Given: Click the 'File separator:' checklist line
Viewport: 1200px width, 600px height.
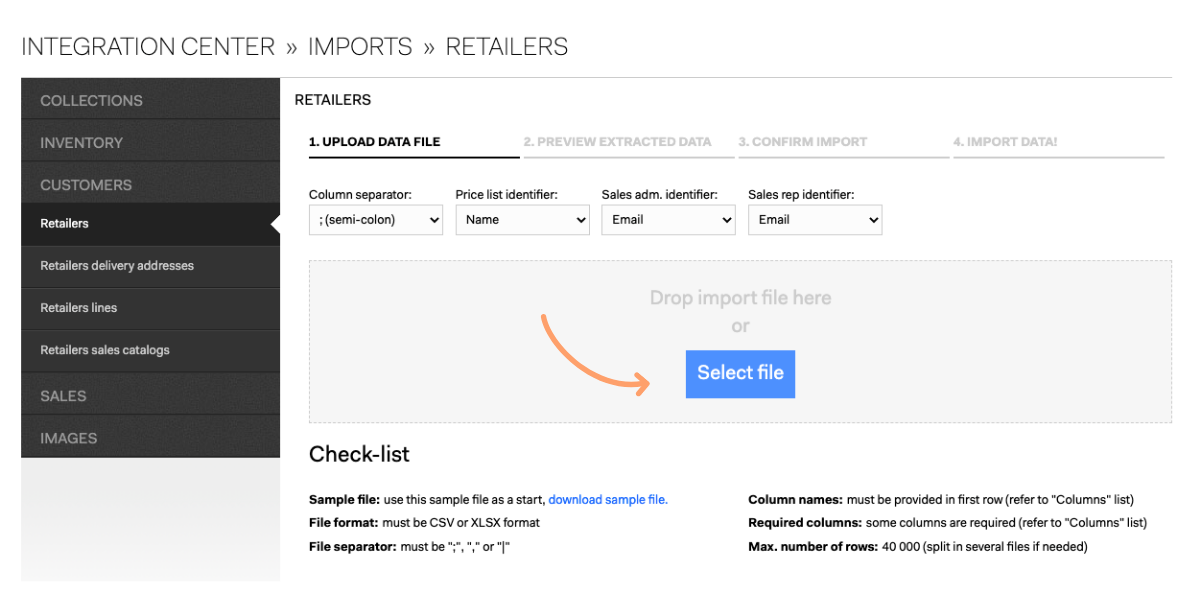Looking at the screenshot, I should [409, 547].
